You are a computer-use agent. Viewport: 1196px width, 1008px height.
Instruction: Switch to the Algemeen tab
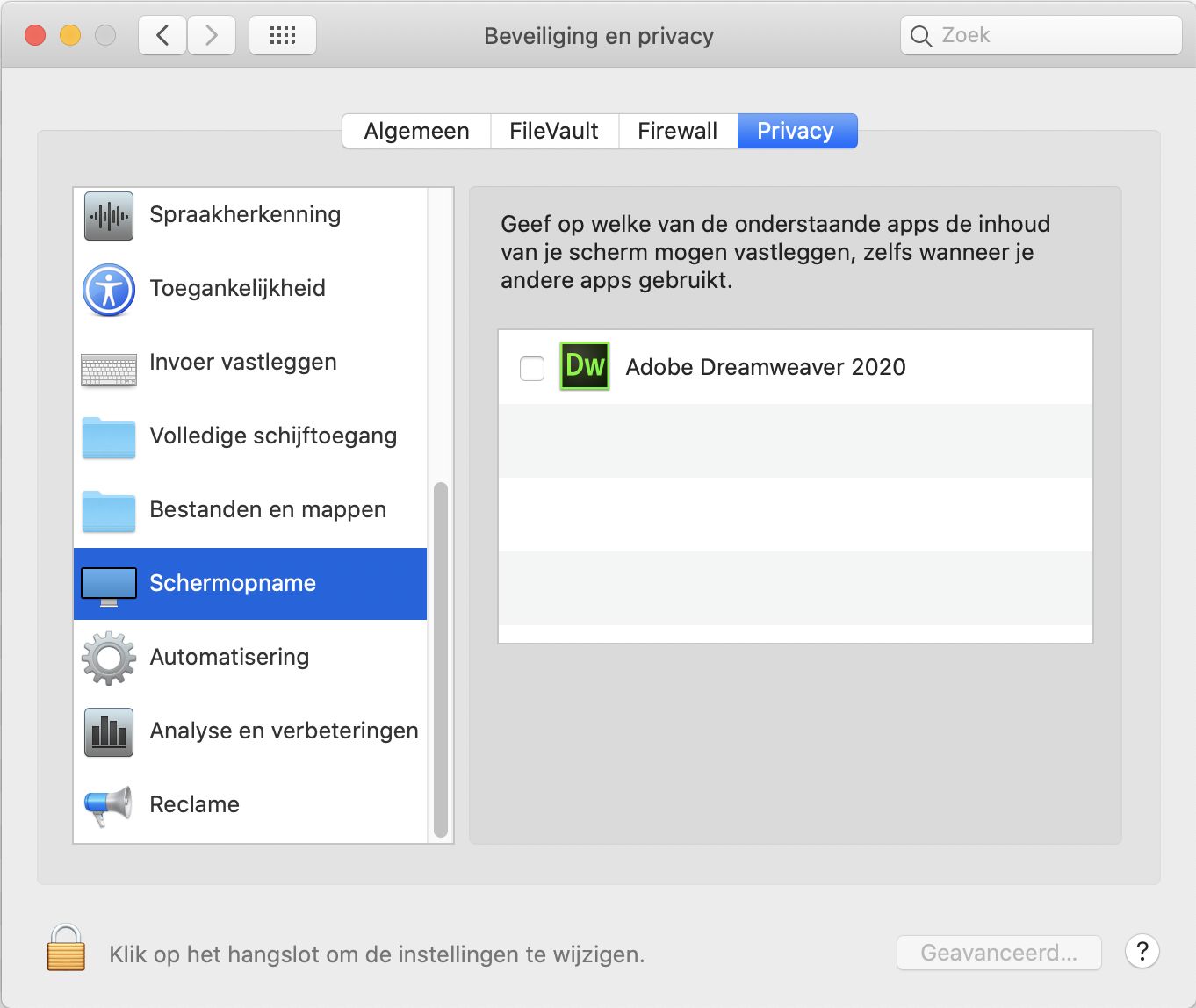point(416,130)
